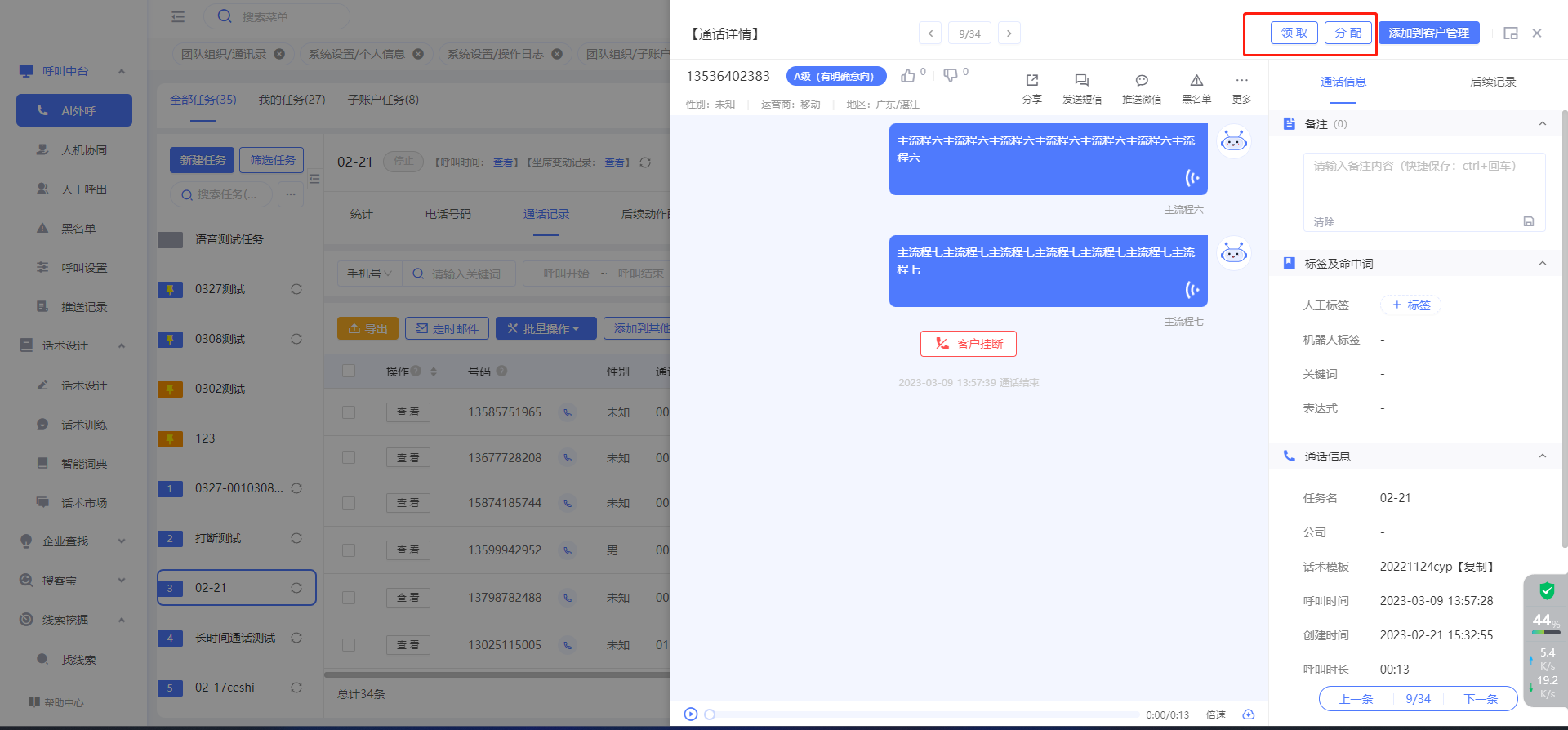The width and height of the screenshot is (1568, 730).
Task: Play audio of 主流程七 message
Action: pos(1193,290)
